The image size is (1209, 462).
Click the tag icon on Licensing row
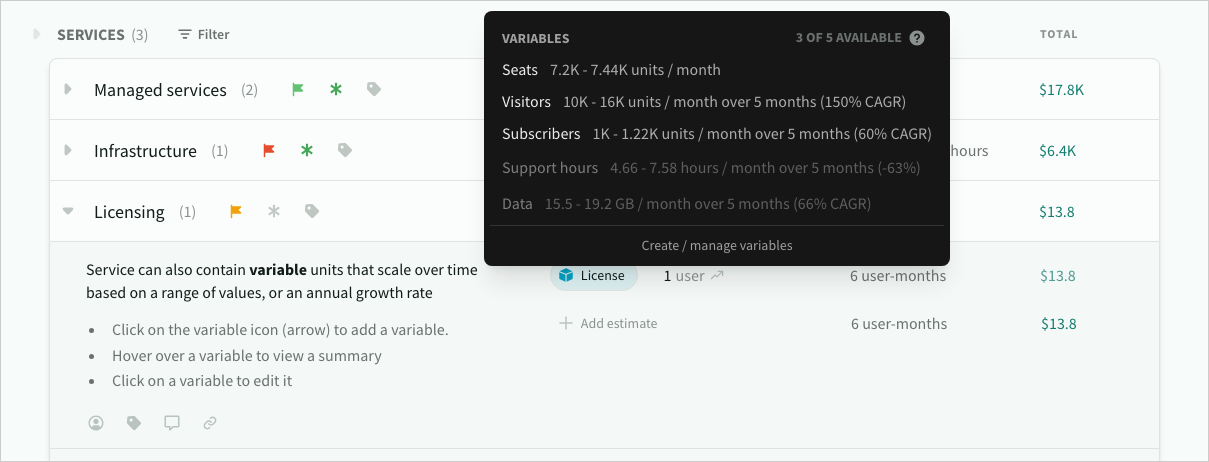coord(312,211)
